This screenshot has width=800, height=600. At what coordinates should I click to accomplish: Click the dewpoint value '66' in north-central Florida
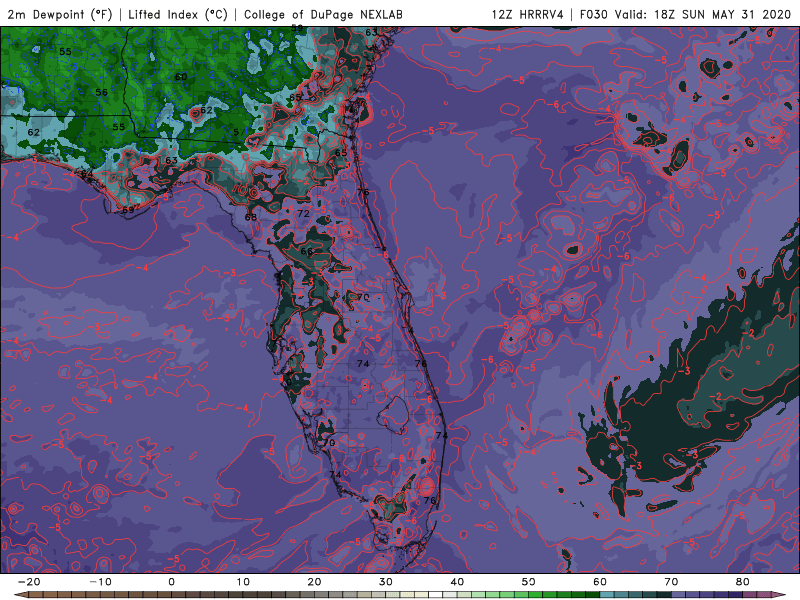pos(307,252)
